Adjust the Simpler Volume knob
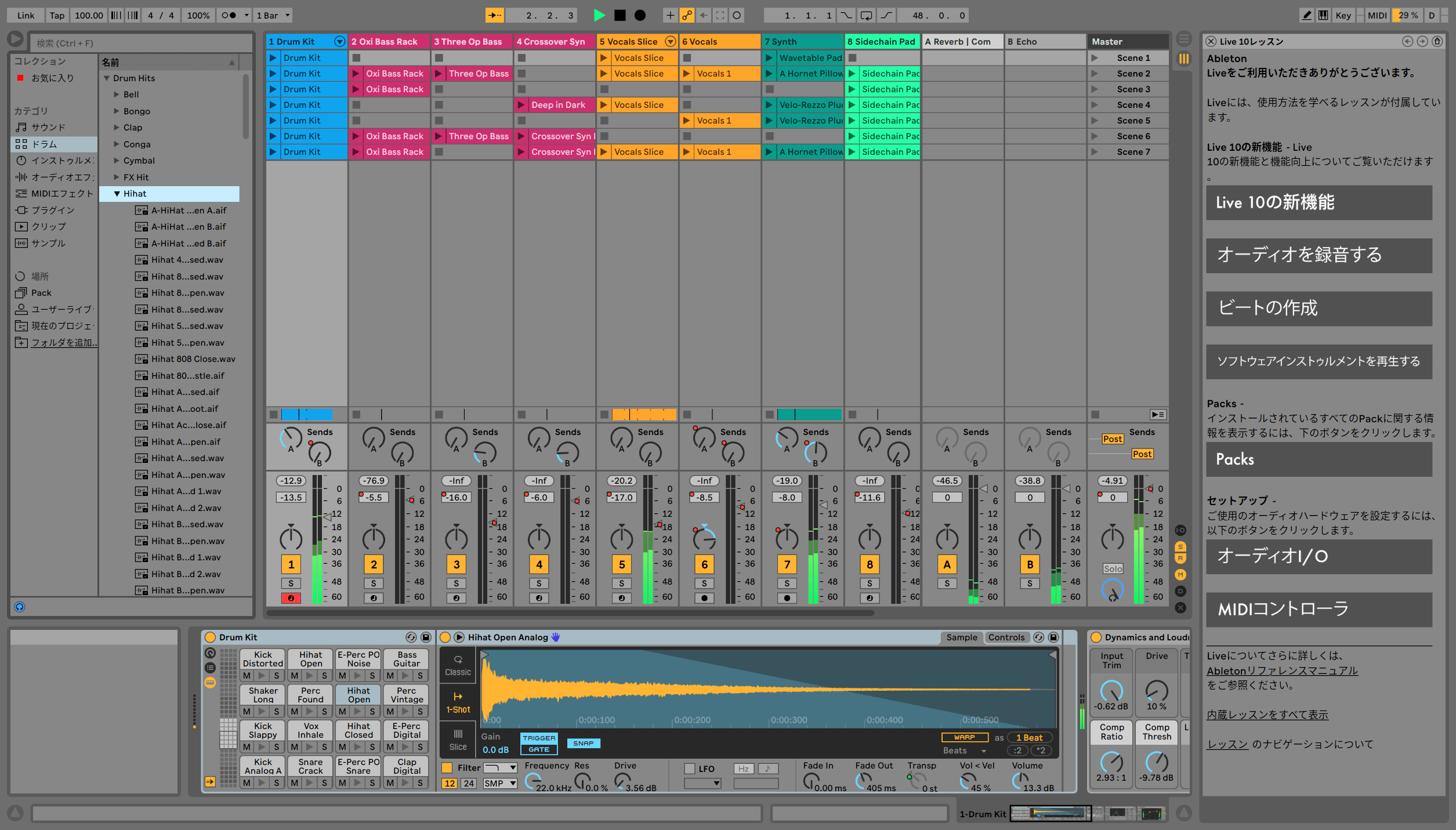This screenshot has height=830, width=1456. (x=1021, y=781)
